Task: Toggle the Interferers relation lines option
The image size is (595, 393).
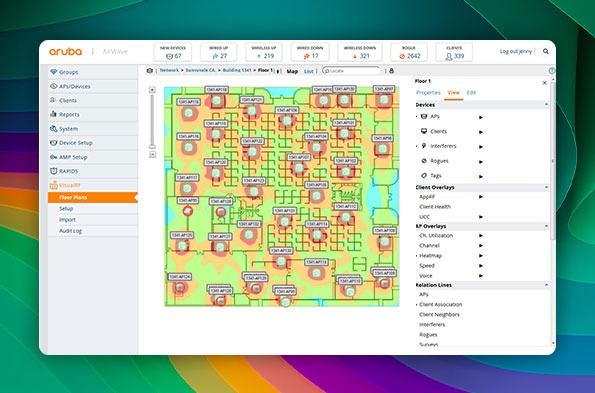Action: 432,325
